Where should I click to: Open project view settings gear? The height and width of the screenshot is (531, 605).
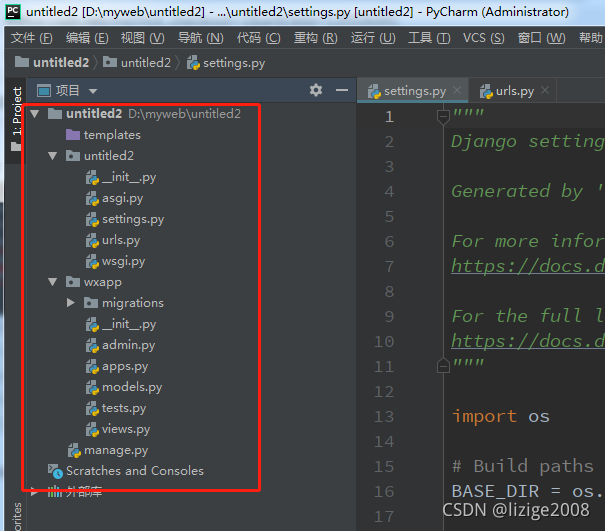(316, 90)
